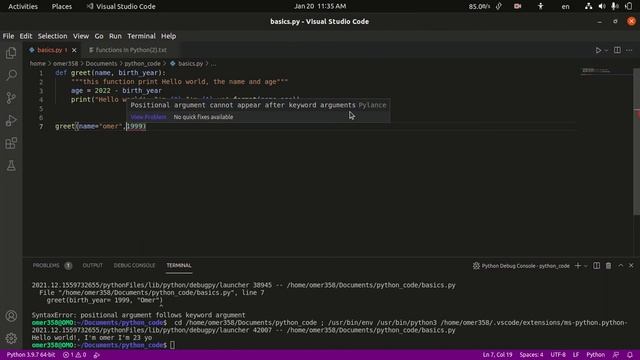640x360 pixels.
Task: Open volume speaker icon in system tray
Action: click(602, 6)
